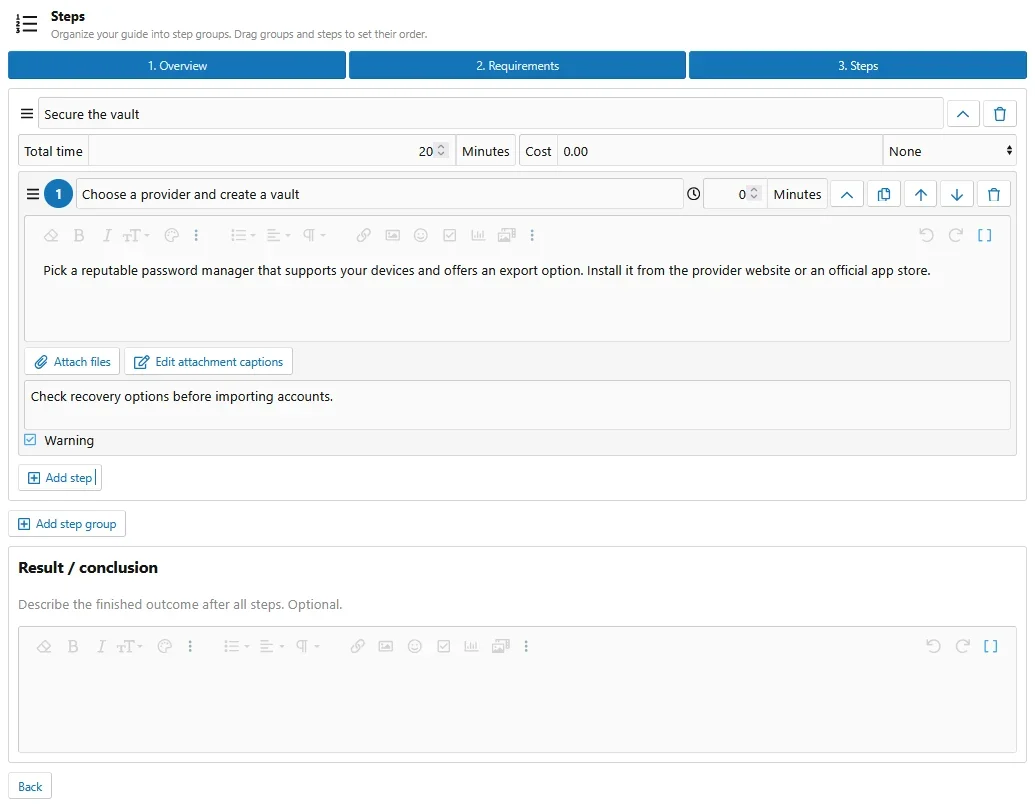The height and width of the screenshot is (806, 1035).
Task: Toggle bold in the Result / conclusion editor
Action: pyautogui.click(x=73, y=647)
